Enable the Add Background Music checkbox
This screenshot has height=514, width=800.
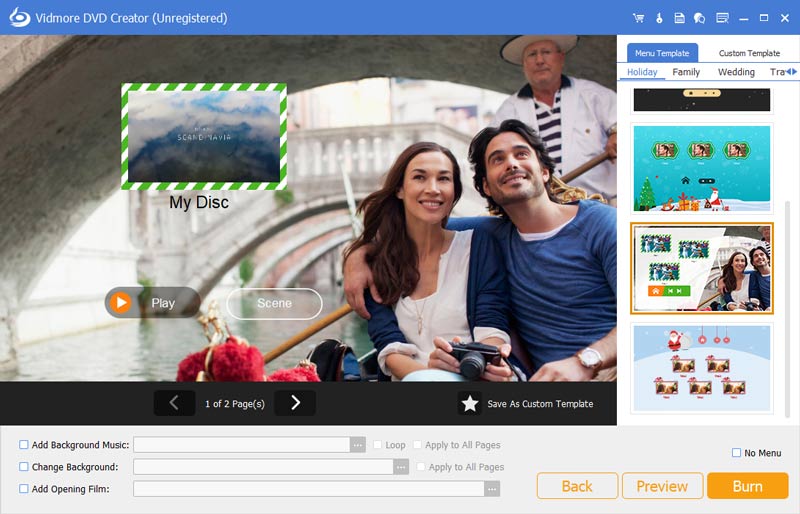pyautogui.click(x=24, y=445)
